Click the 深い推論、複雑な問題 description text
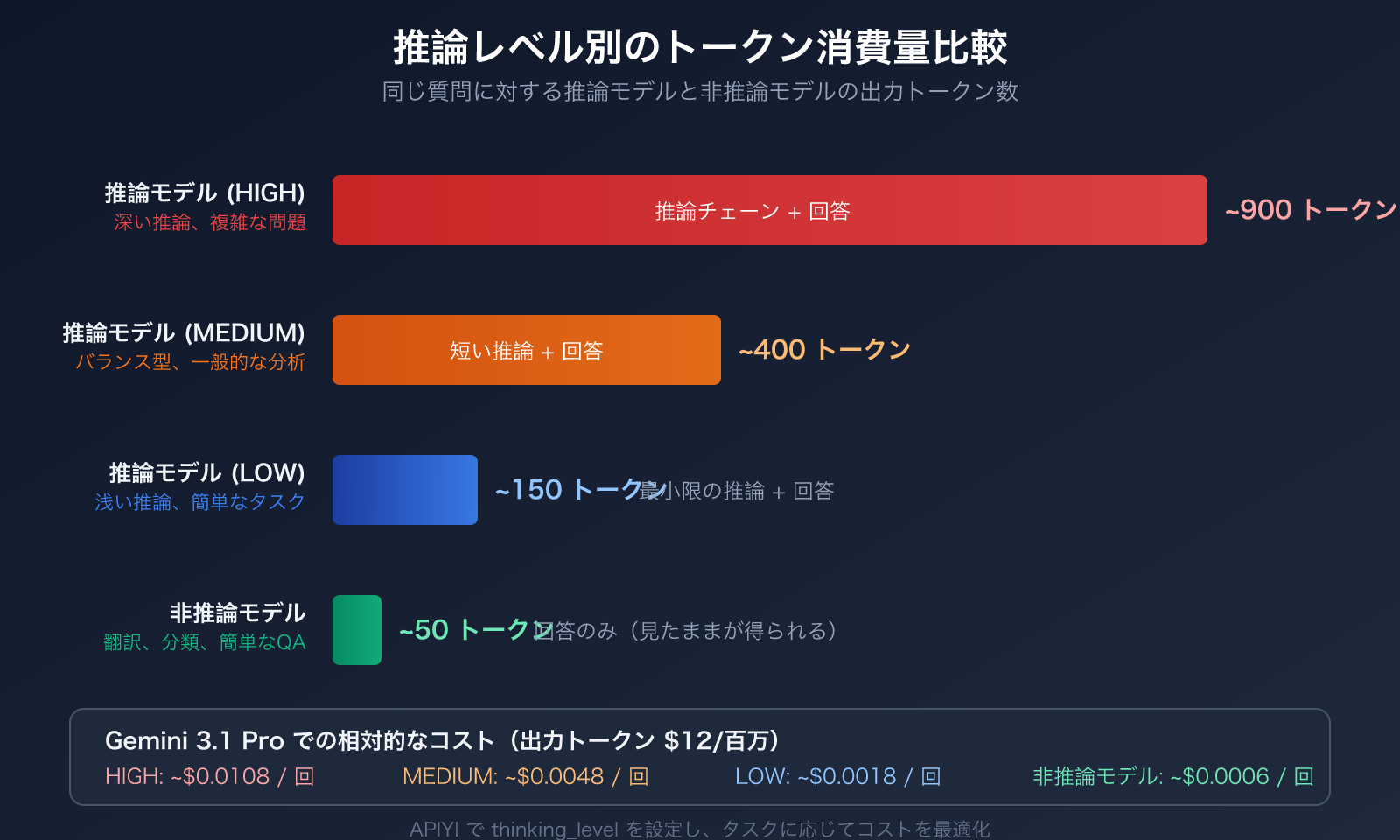 pos(210,222)
